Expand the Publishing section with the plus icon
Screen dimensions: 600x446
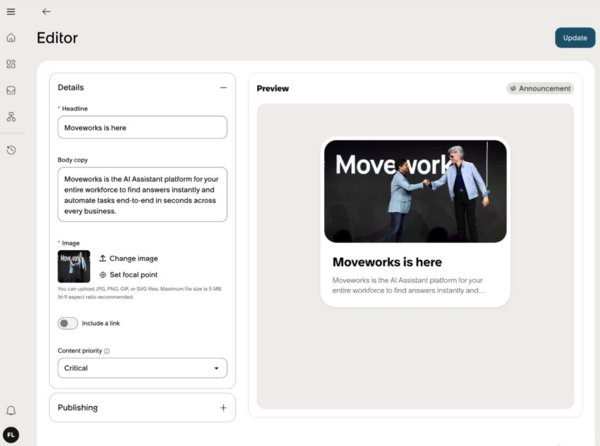[x=223, y=408]
